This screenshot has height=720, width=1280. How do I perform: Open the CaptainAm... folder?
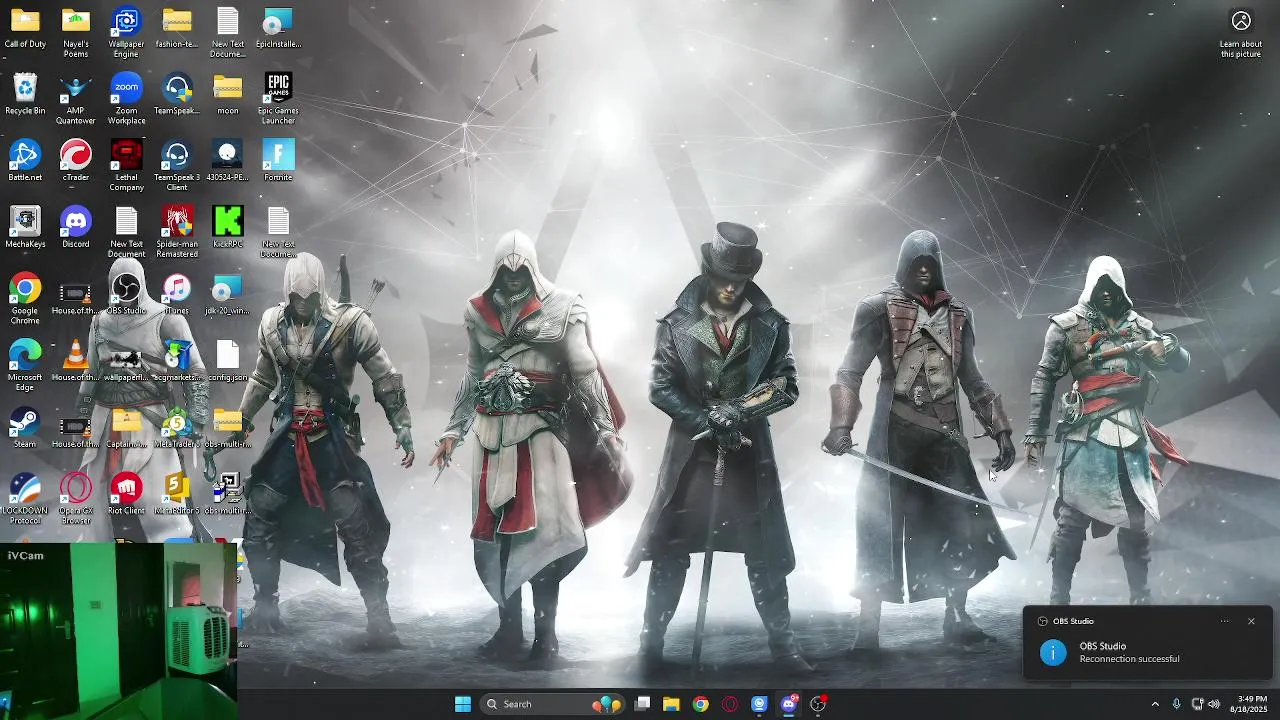click(126, 428)
